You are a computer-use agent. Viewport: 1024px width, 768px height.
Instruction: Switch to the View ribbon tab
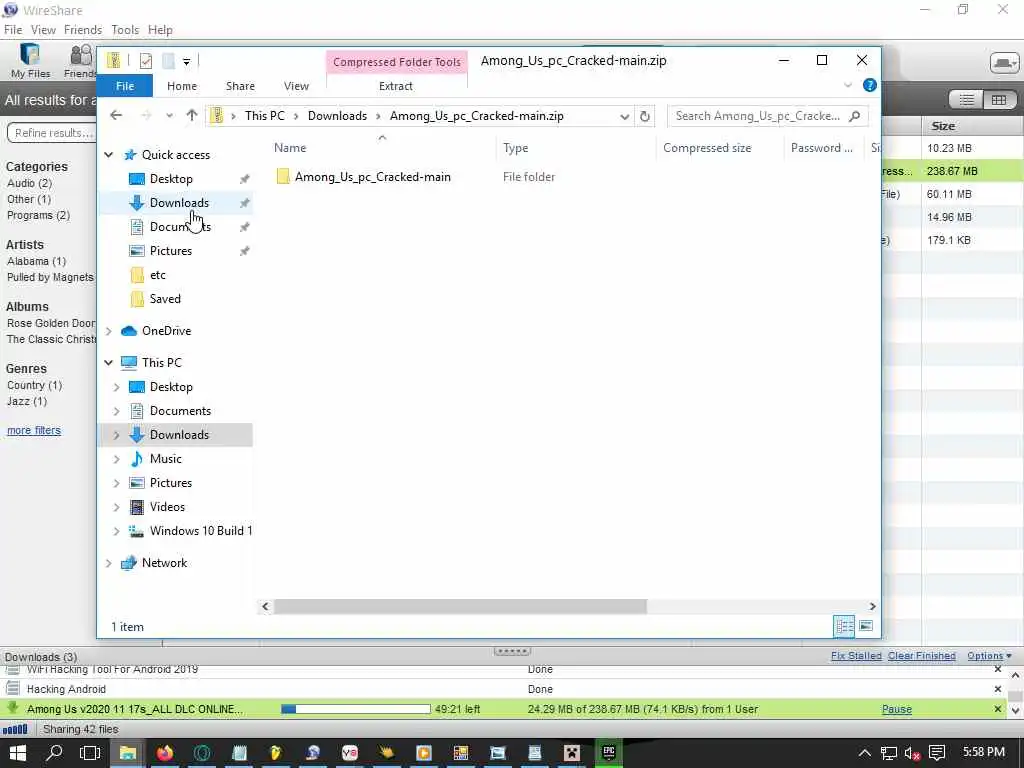coord(296,86)
